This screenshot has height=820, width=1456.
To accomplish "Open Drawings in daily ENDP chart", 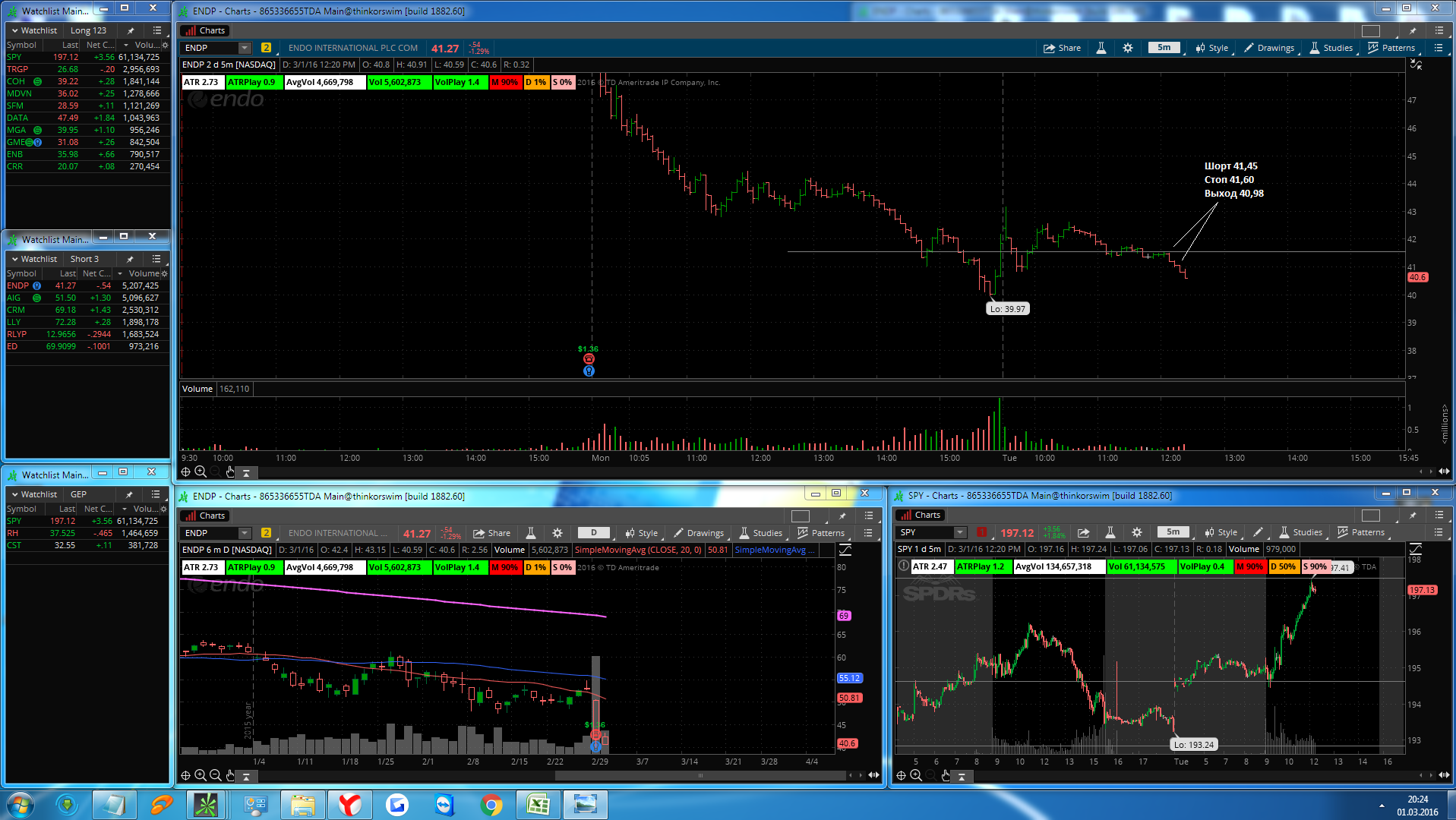I will [699, 533].
